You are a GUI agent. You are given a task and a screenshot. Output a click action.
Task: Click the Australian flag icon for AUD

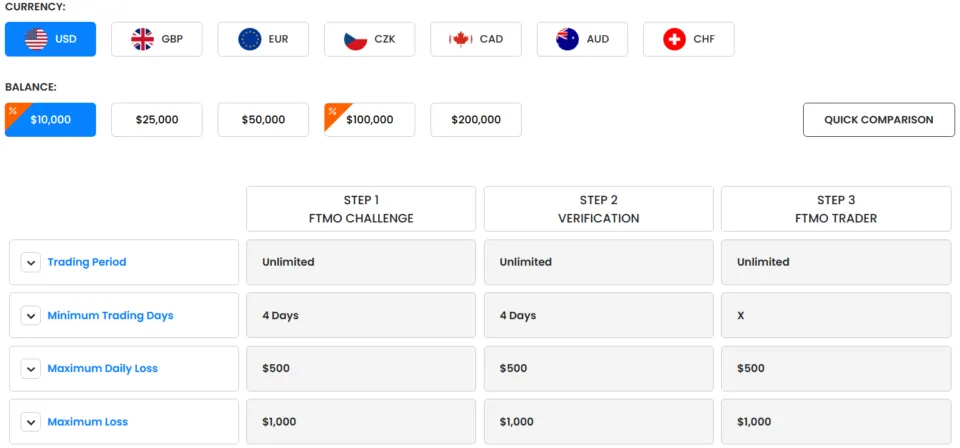[x=567, y=40]
